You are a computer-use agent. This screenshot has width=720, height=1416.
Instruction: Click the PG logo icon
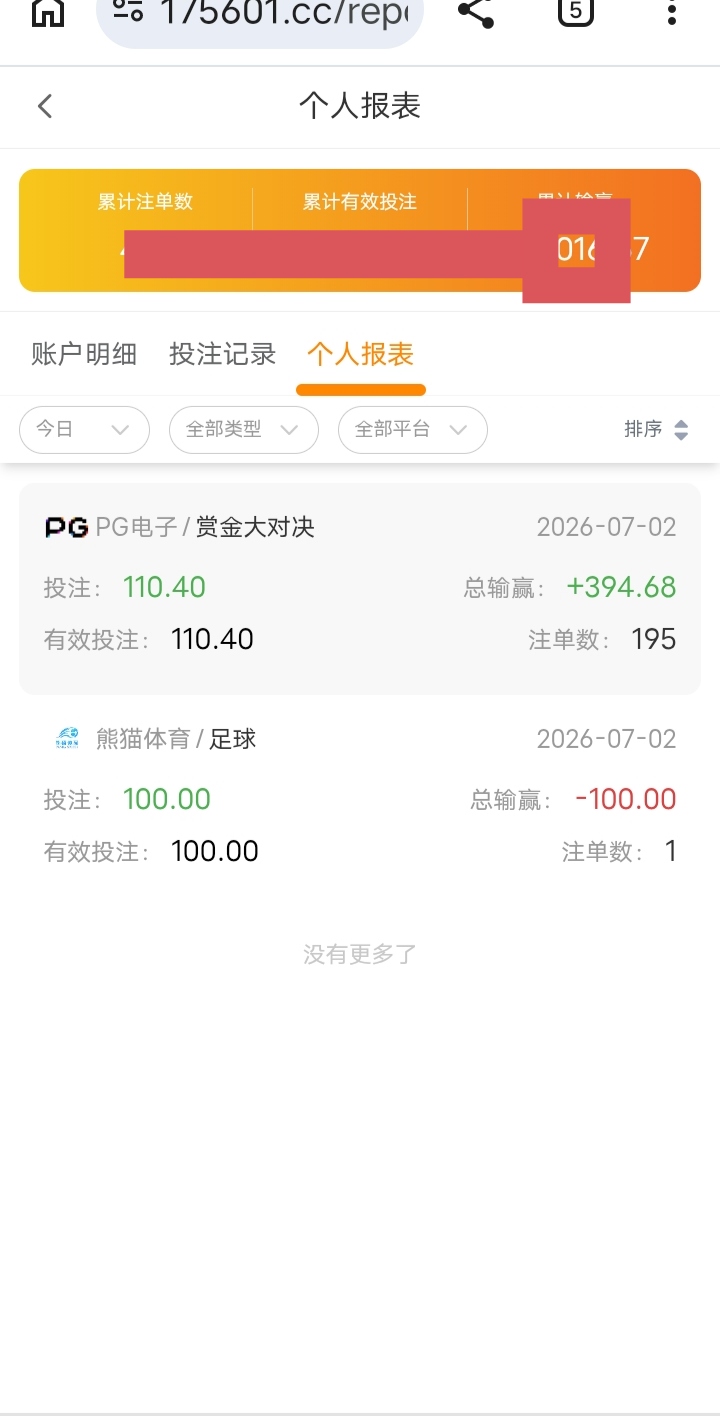pyautogui.click(x=67, y=527)
